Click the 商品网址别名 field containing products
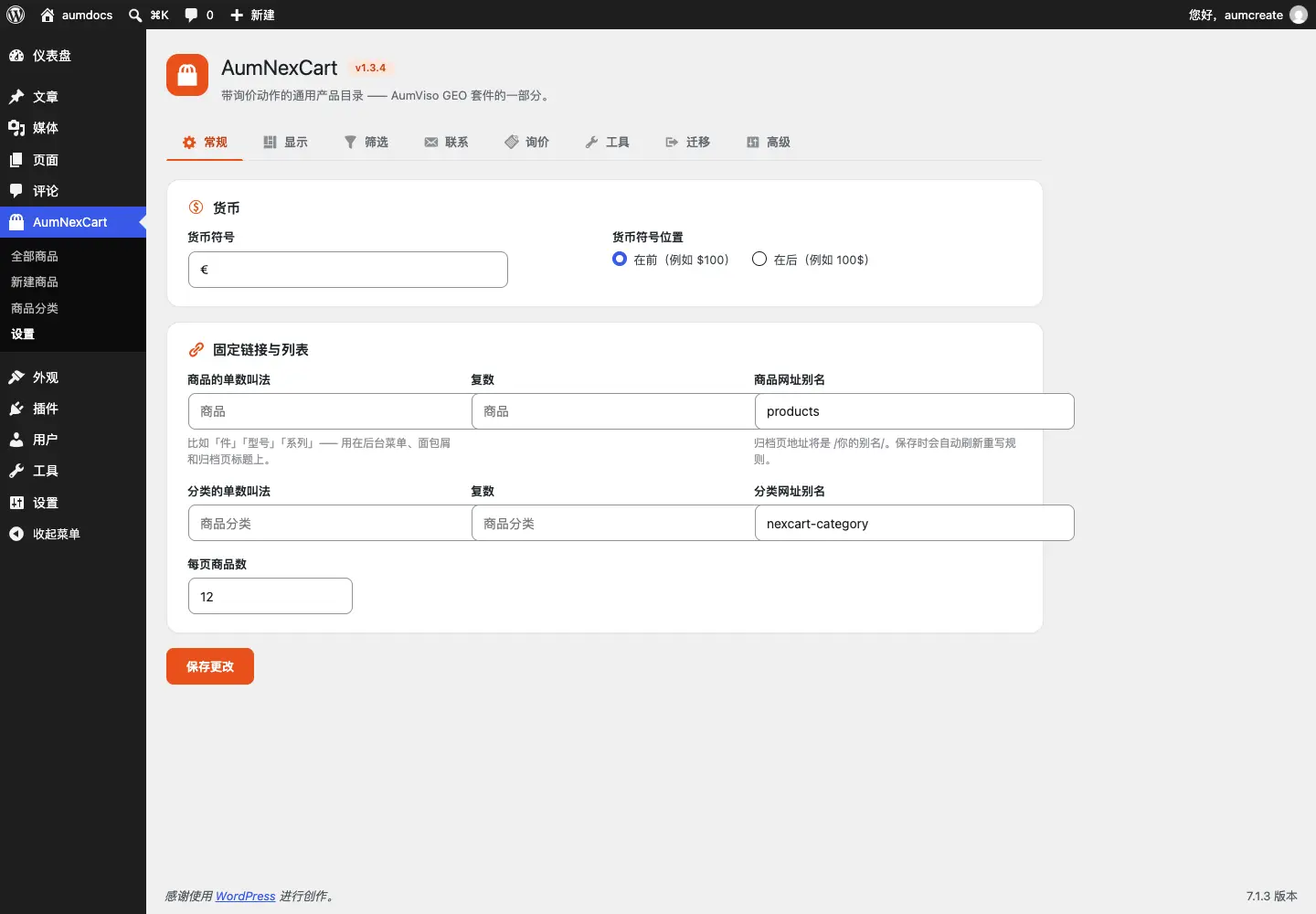The width and height of the screenshot is (1316, 914). click(915, 411)
